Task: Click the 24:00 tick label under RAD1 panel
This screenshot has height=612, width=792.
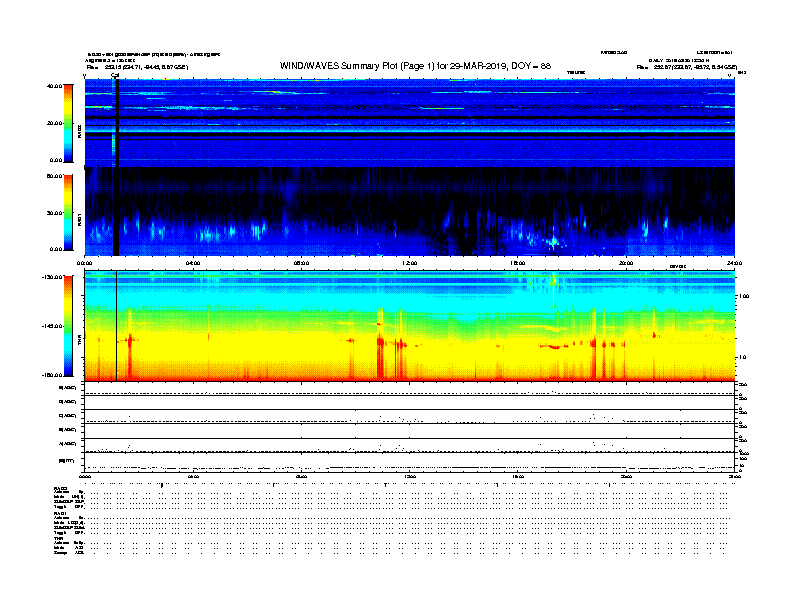Action: (734, 263)
